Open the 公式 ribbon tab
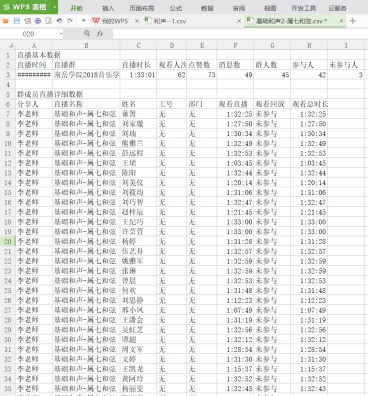368x396 pixels. (176, 8)
